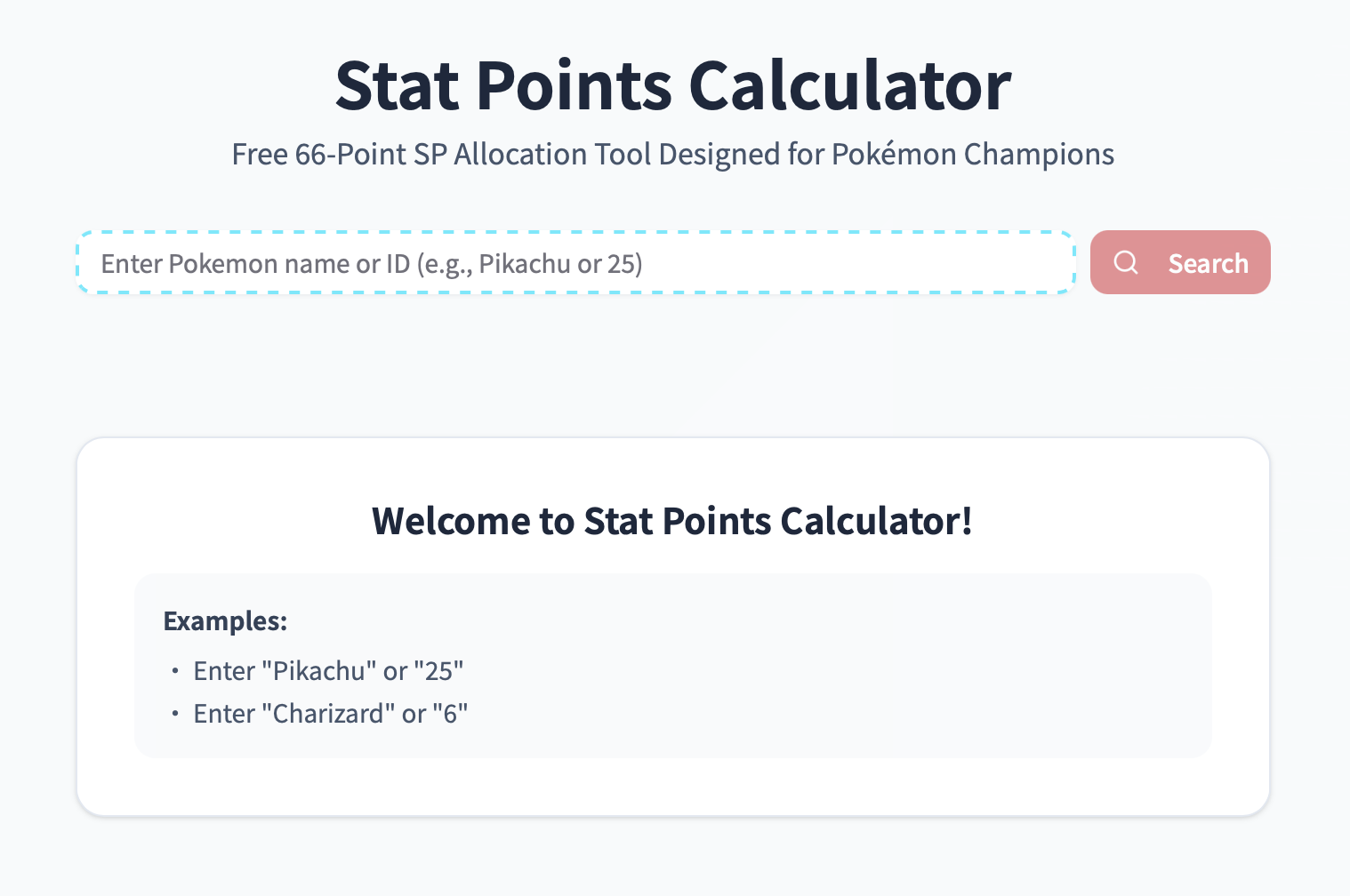Viewport: 1350px width, 896px height.
Task: Select the Pikachu example entry
Action: pos(328,670)
